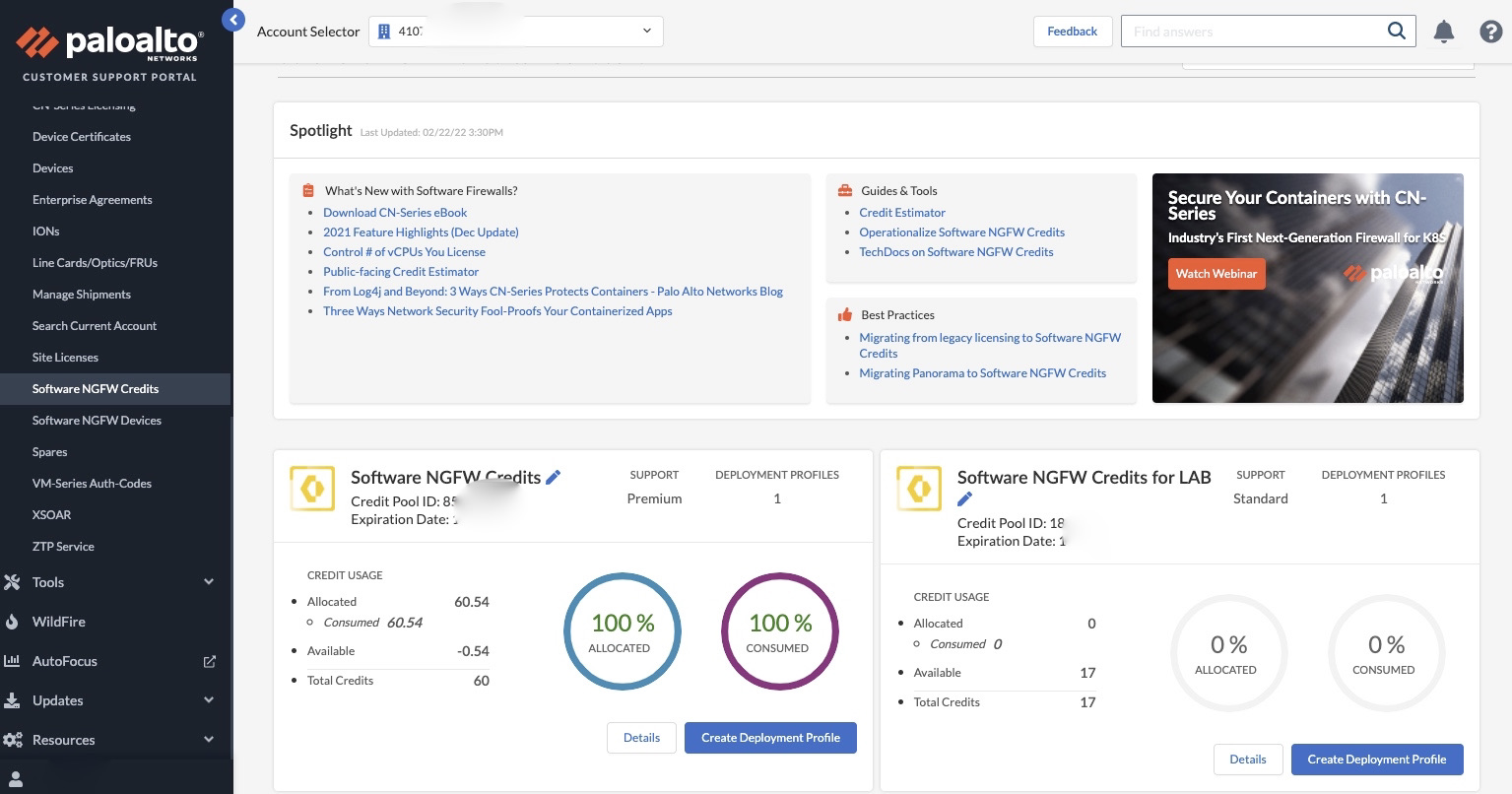
Task: Select WildFire in the sidebar
Action: 59,622
